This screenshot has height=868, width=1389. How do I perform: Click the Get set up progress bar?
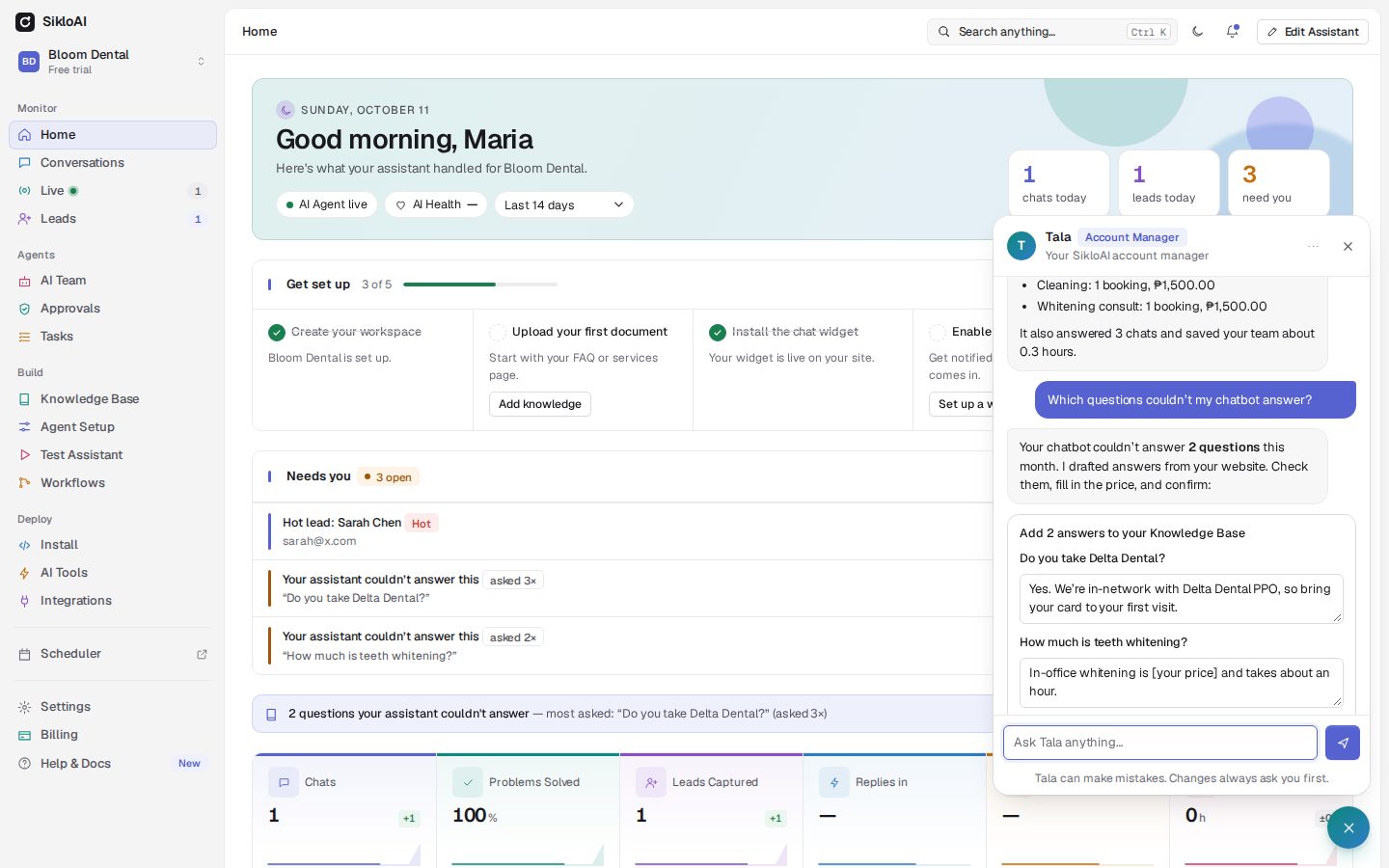click(x=480, y=285)
